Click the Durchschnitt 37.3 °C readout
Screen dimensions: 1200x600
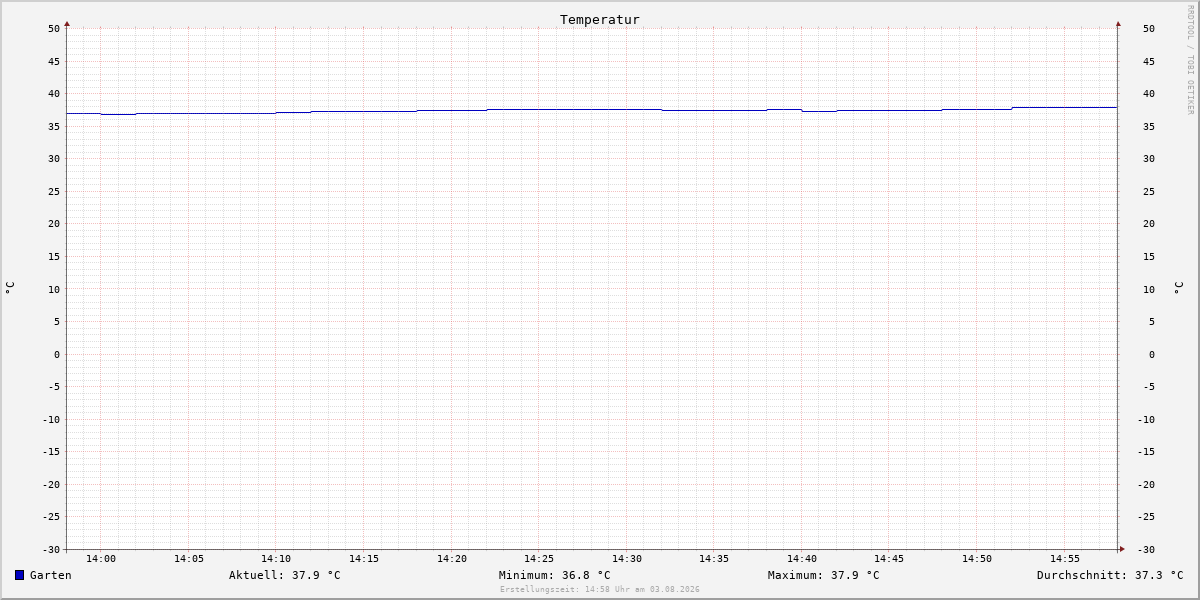pos(1110,575)
